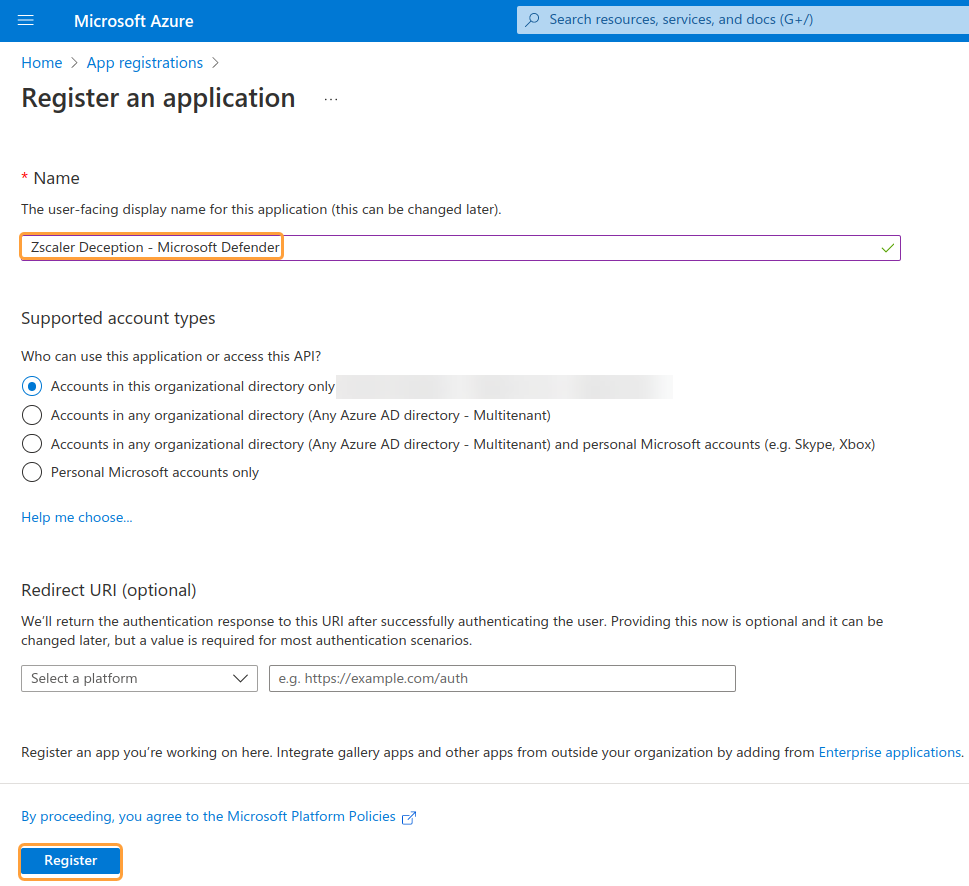
Task: Choose the Multitenant and personal Microsoft accounts option
Action: point(30,444)
